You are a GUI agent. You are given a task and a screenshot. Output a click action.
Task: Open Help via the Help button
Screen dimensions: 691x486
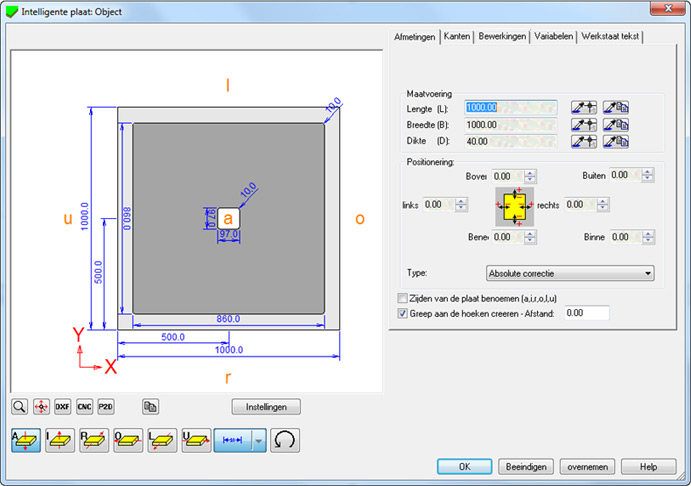(x=648, y=467)
